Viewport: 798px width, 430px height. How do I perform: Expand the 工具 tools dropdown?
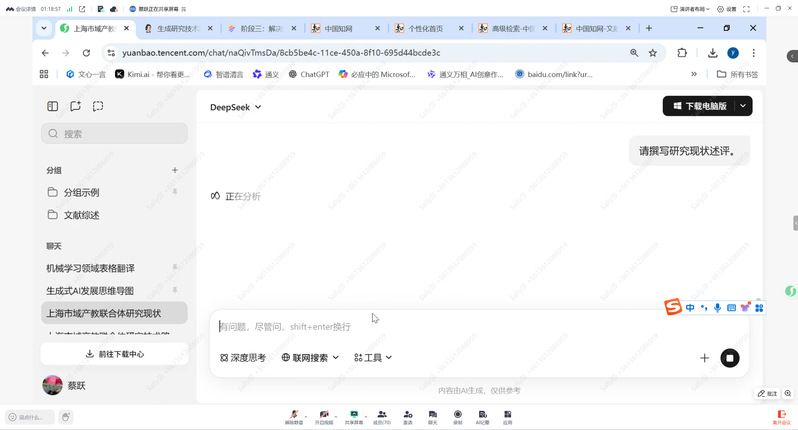[373, 357]
